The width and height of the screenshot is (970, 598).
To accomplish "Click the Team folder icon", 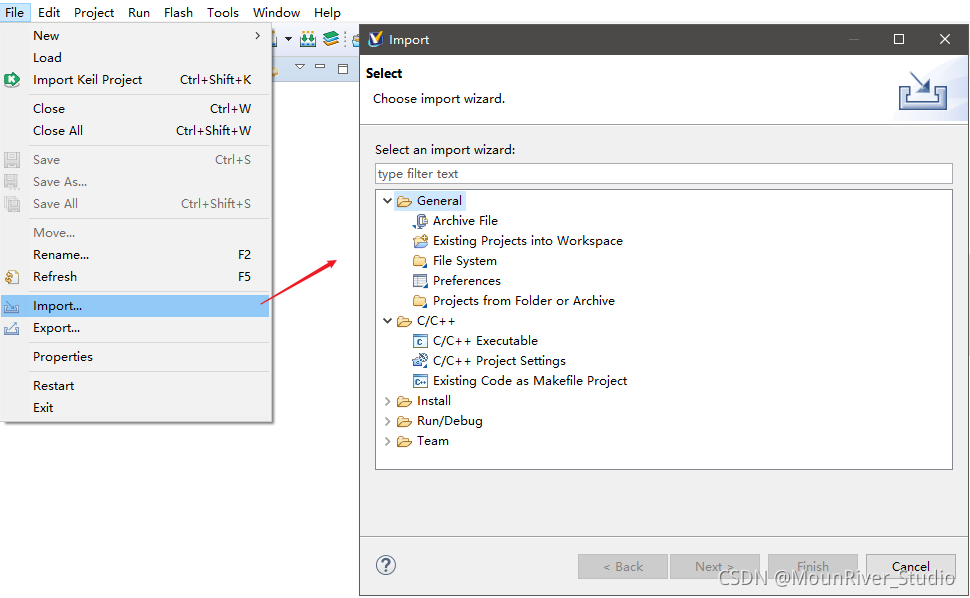I will coord(404,442).
